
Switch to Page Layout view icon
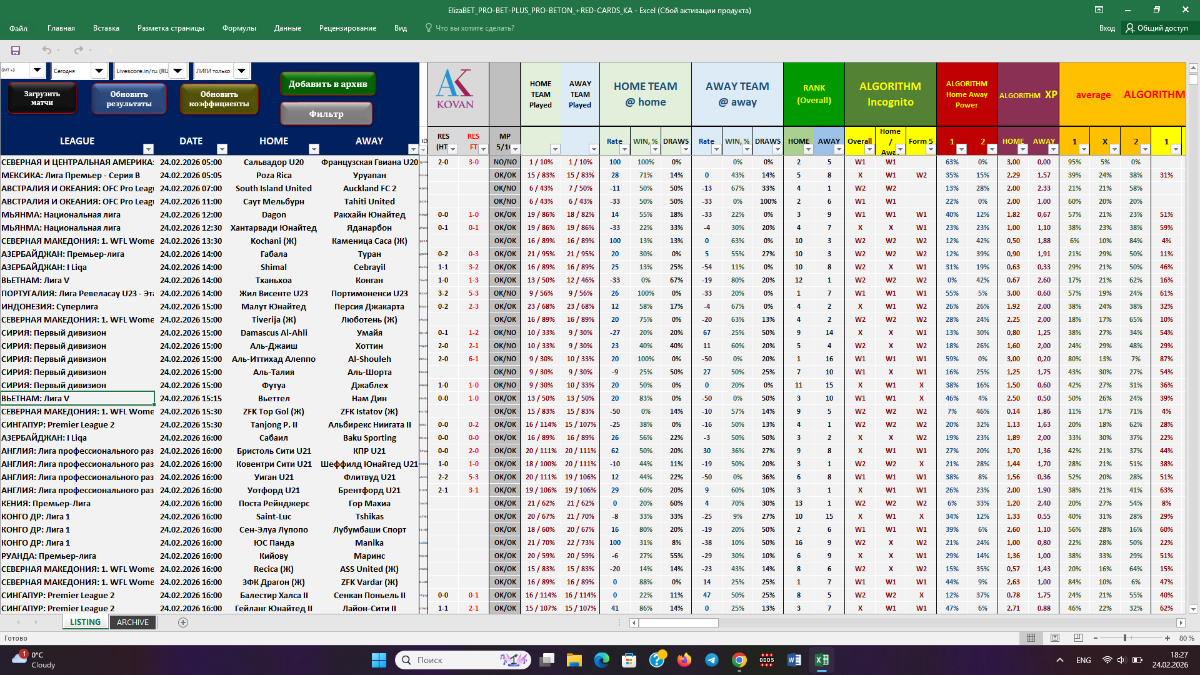point(1053,638)
